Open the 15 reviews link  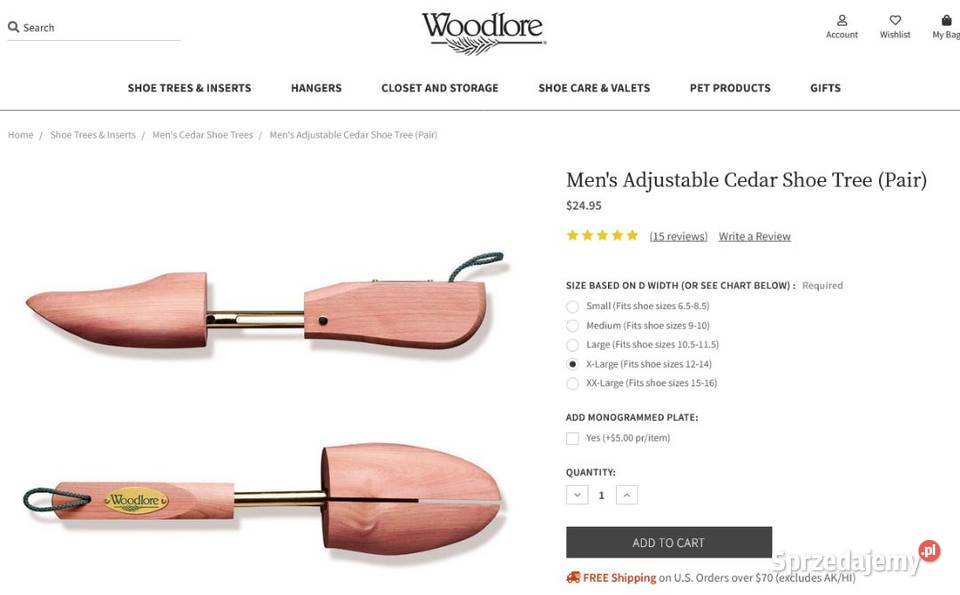coord(678,237)
